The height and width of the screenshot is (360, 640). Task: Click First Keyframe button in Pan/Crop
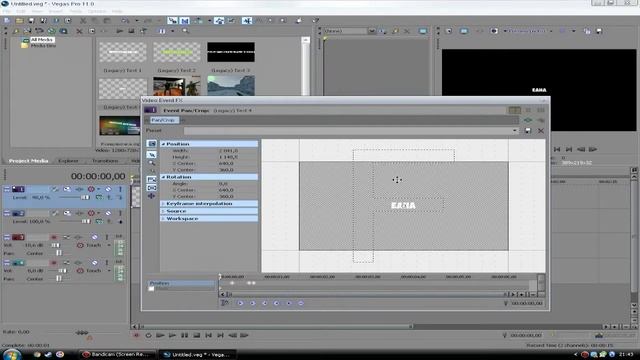pyautogui.click(x=240, y=303)
